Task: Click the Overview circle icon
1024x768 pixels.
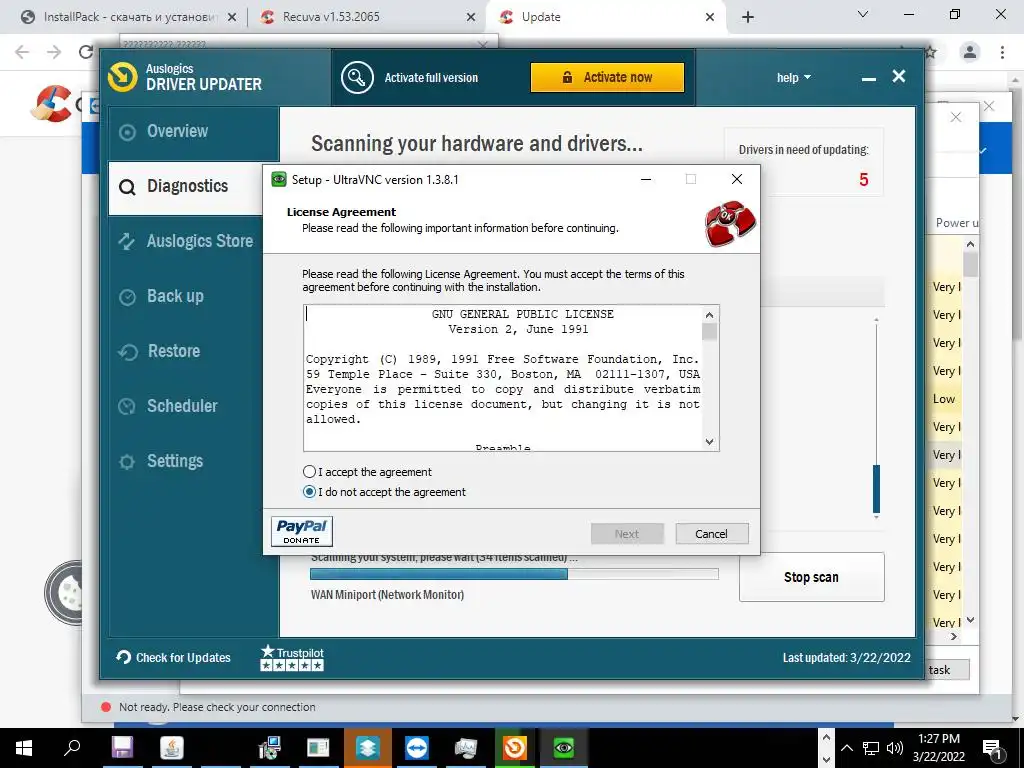Action: coord(127,133)
